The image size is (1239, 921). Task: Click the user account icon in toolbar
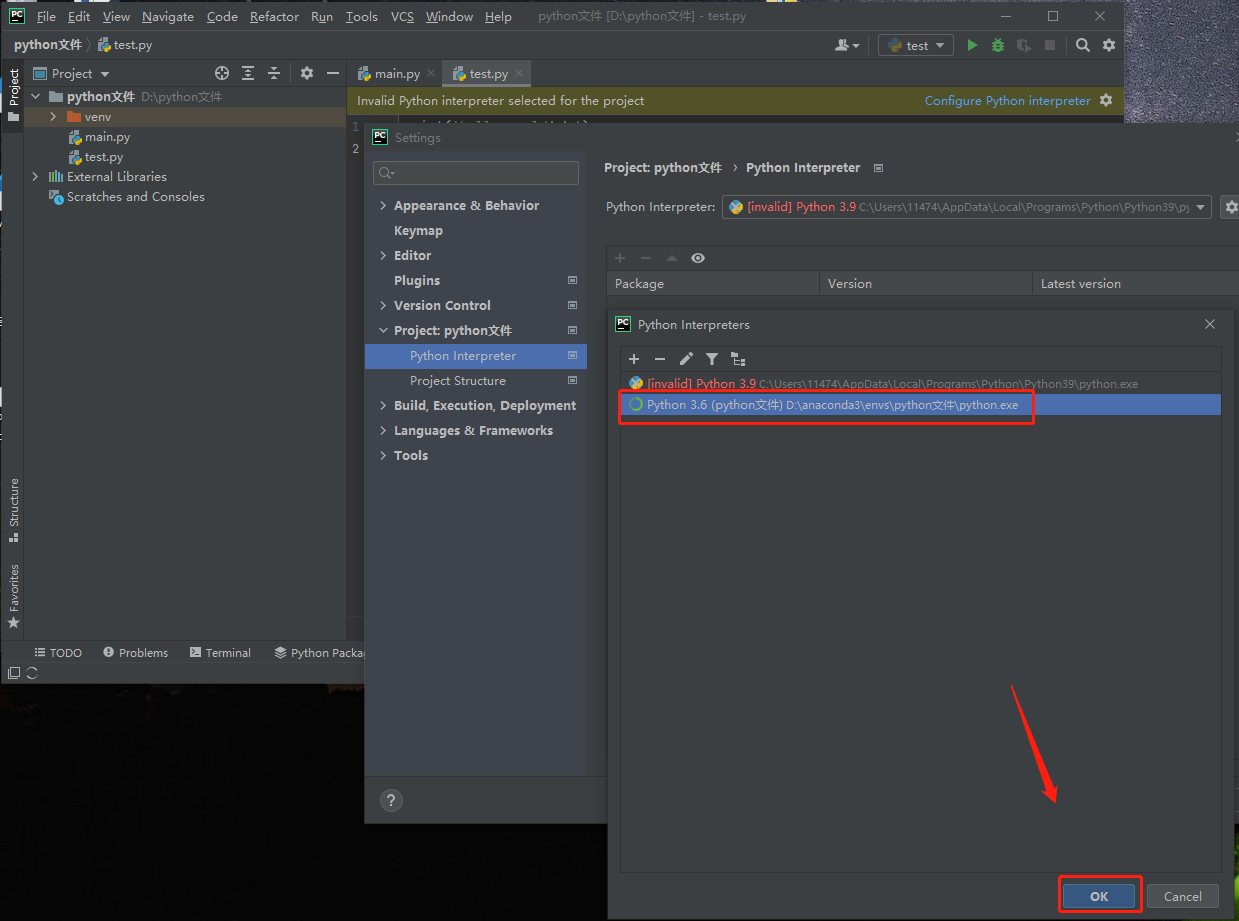pos(846,45)
